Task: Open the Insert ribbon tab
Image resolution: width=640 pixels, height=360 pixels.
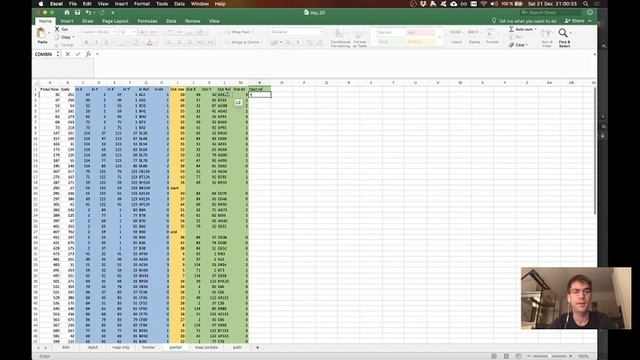Action: 67,21
